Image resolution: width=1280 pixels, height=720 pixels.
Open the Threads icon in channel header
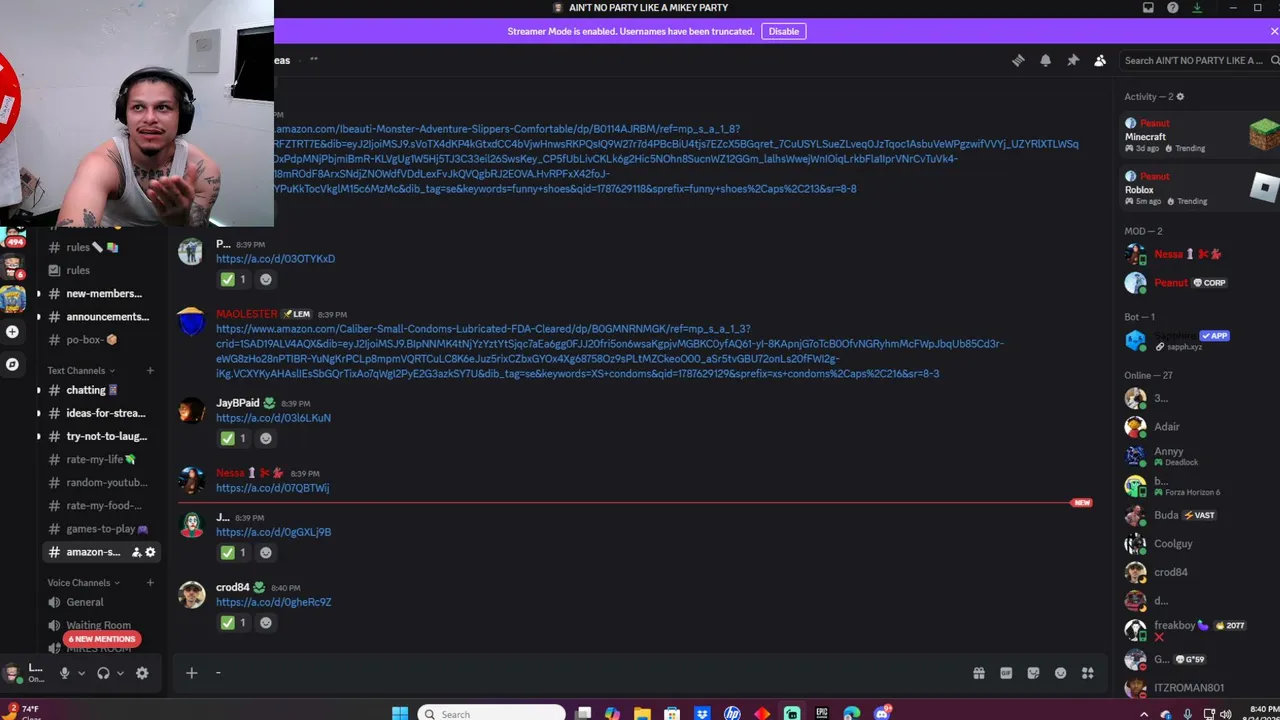(x=1018, y=60)
